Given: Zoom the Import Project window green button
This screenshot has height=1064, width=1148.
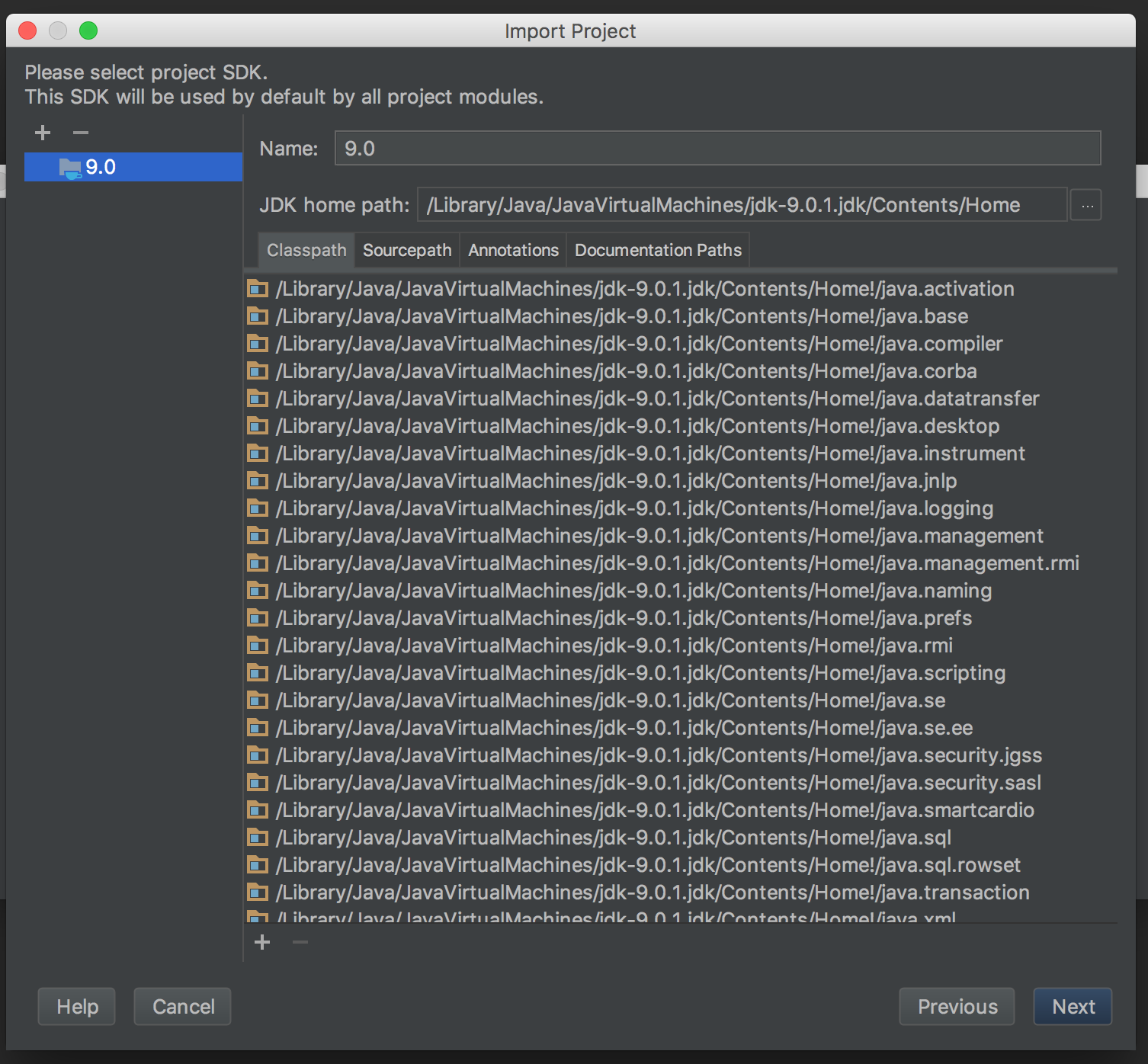Looking at the screenshot, I should tap(88, 30).
